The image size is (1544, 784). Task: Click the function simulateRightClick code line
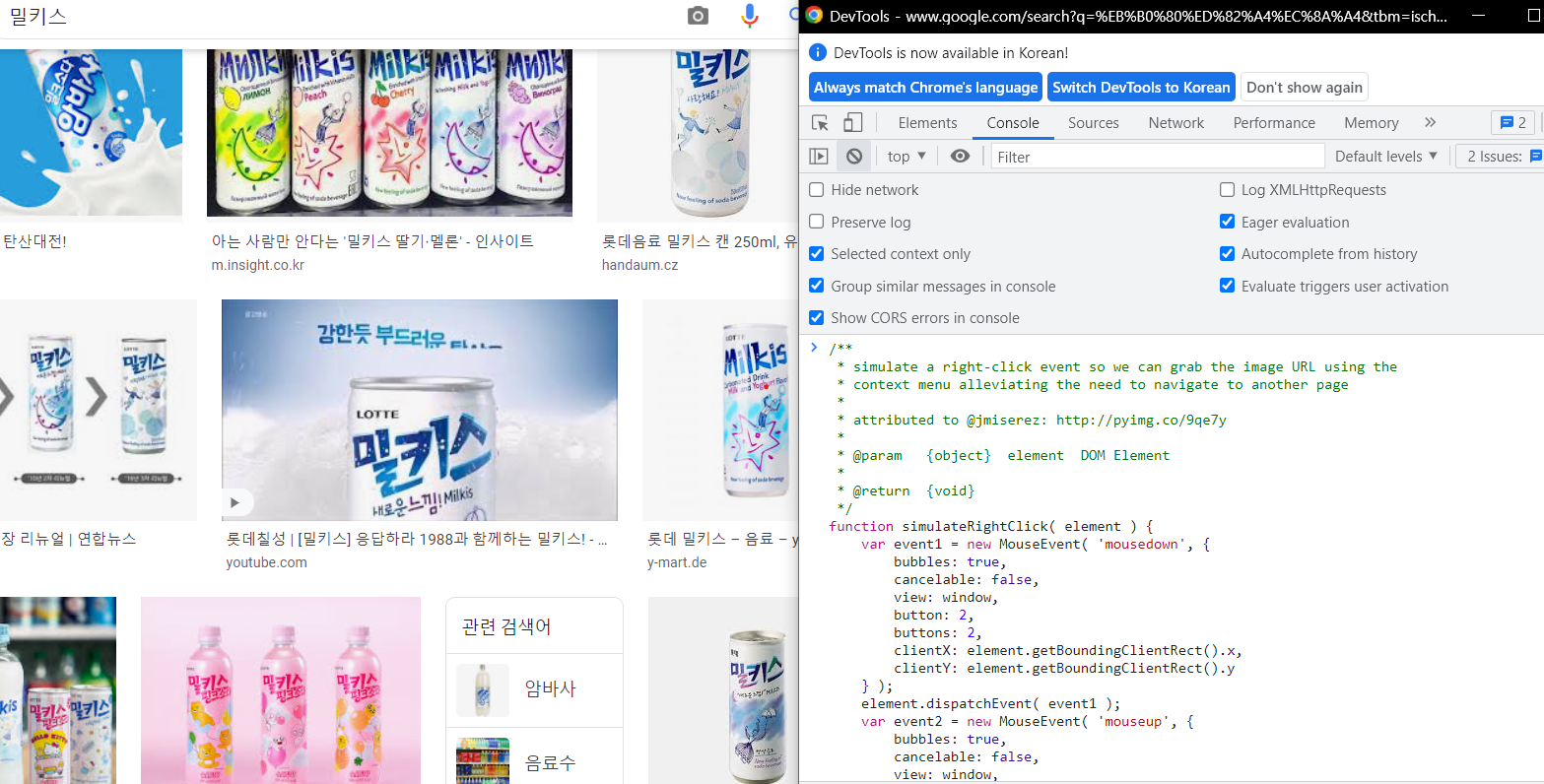tap(990, 526)
